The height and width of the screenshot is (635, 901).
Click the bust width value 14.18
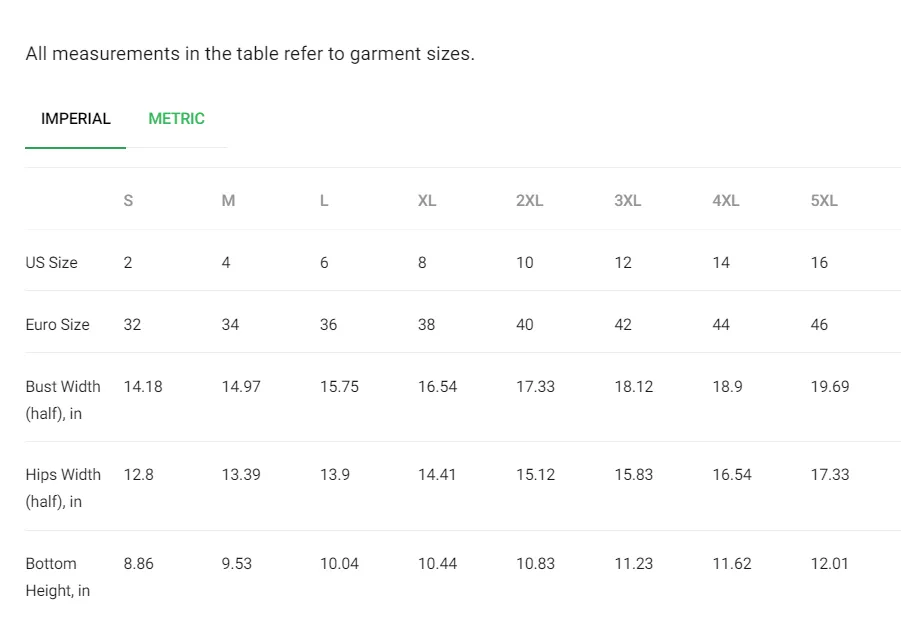point(143,387)
